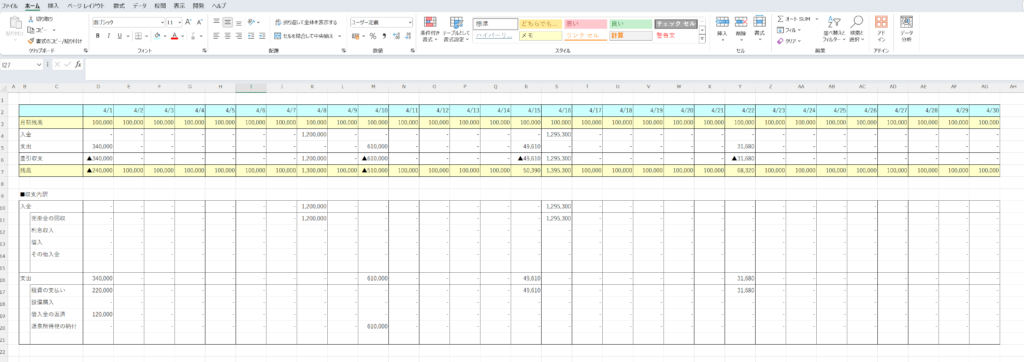Viewport: 1024px width, 362px height.
Task: Open the データ分析 data analysis icon
Action: 906,22
